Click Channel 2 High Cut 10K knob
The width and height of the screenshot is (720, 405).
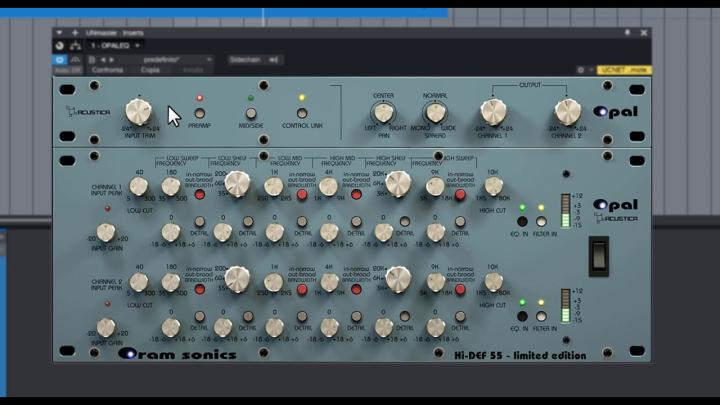[x=494, y=281]
